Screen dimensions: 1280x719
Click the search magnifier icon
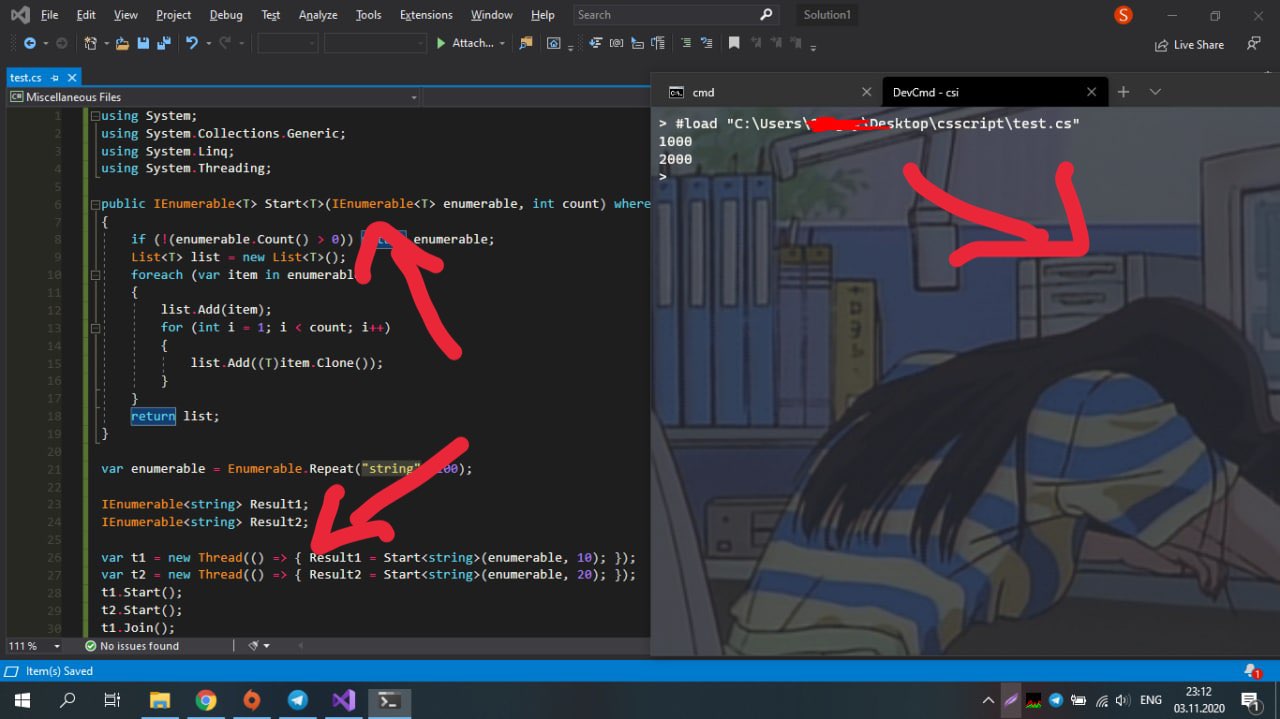pos(767,15)
